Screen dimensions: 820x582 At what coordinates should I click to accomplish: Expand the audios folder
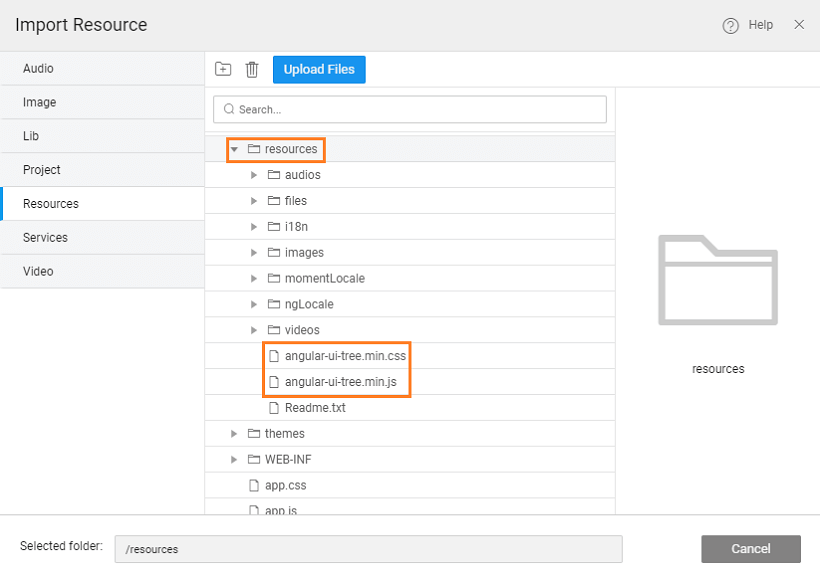point(254,175)
